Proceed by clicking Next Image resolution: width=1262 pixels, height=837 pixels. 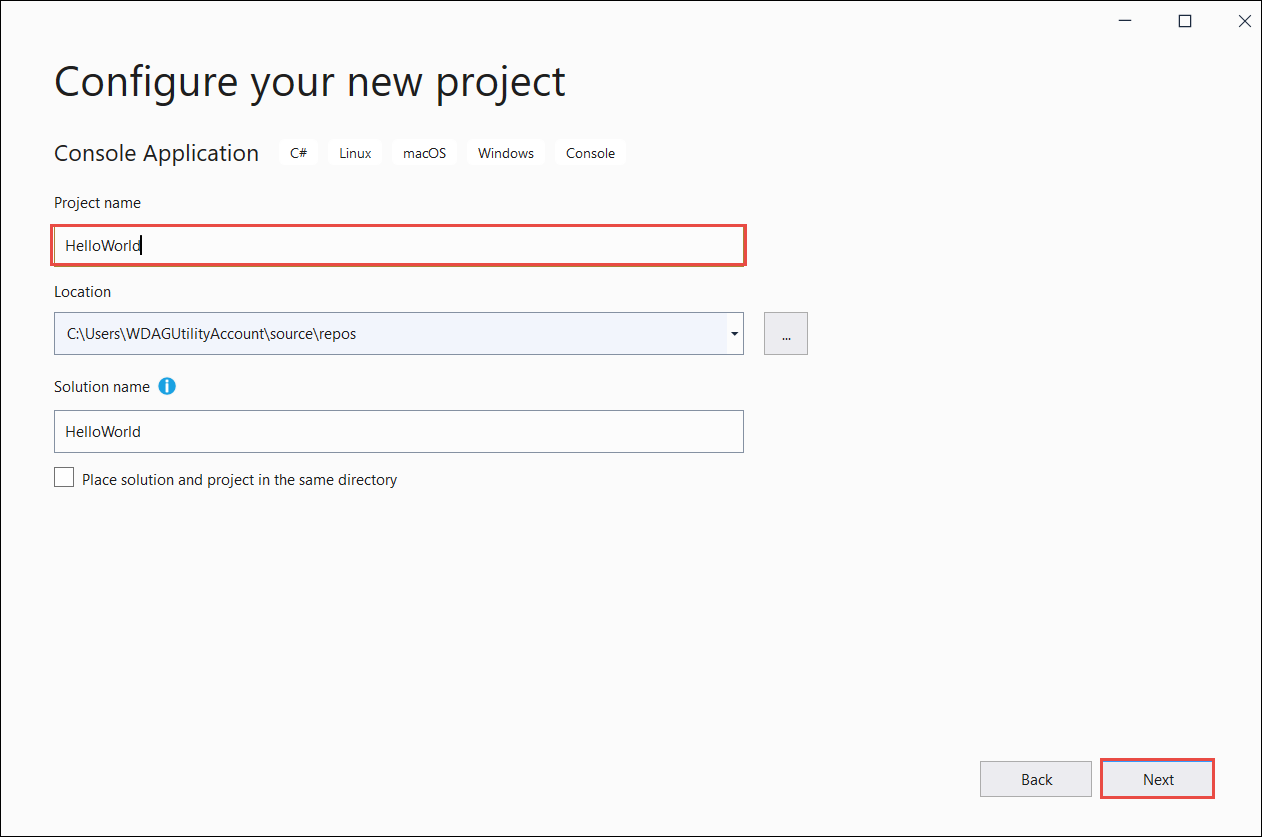coord(1157,778)
